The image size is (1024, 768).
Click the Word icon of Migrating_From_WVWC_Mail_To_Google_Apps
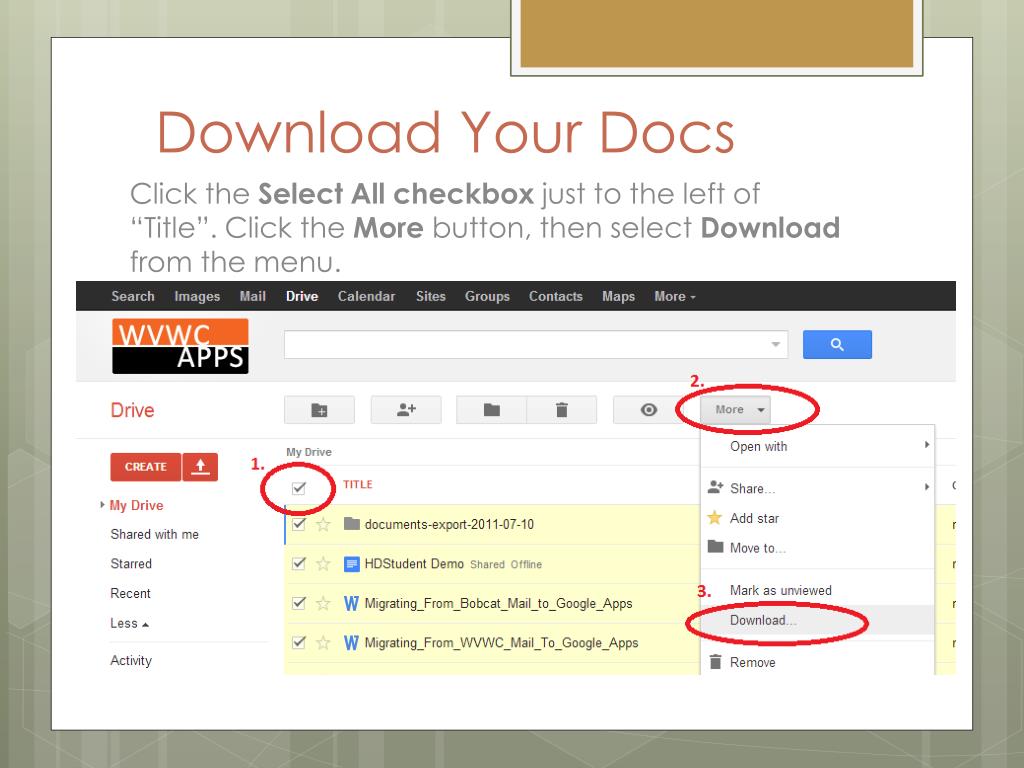pos(351,643)
